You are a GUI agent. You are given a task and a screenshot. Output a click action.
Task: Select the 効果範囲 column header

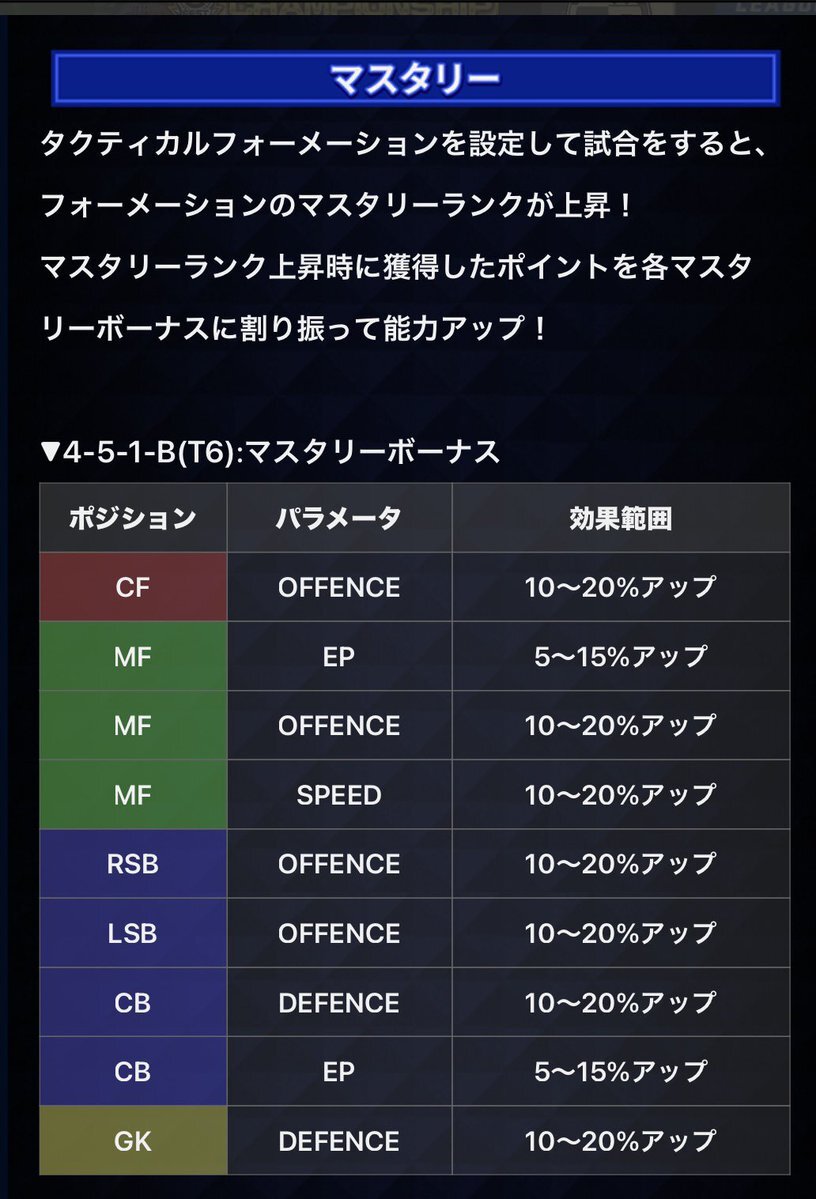620,518
